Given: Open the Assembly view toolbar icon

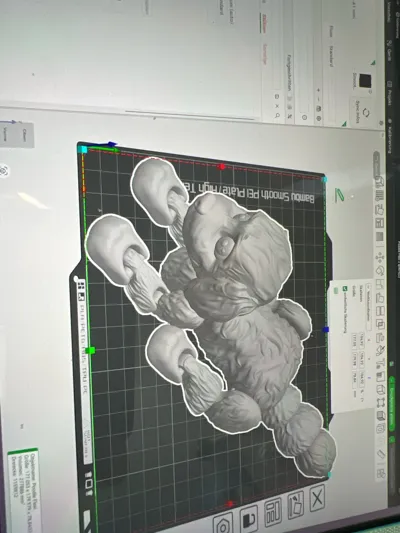Looking at the screenshot, I should click(381, 473).
